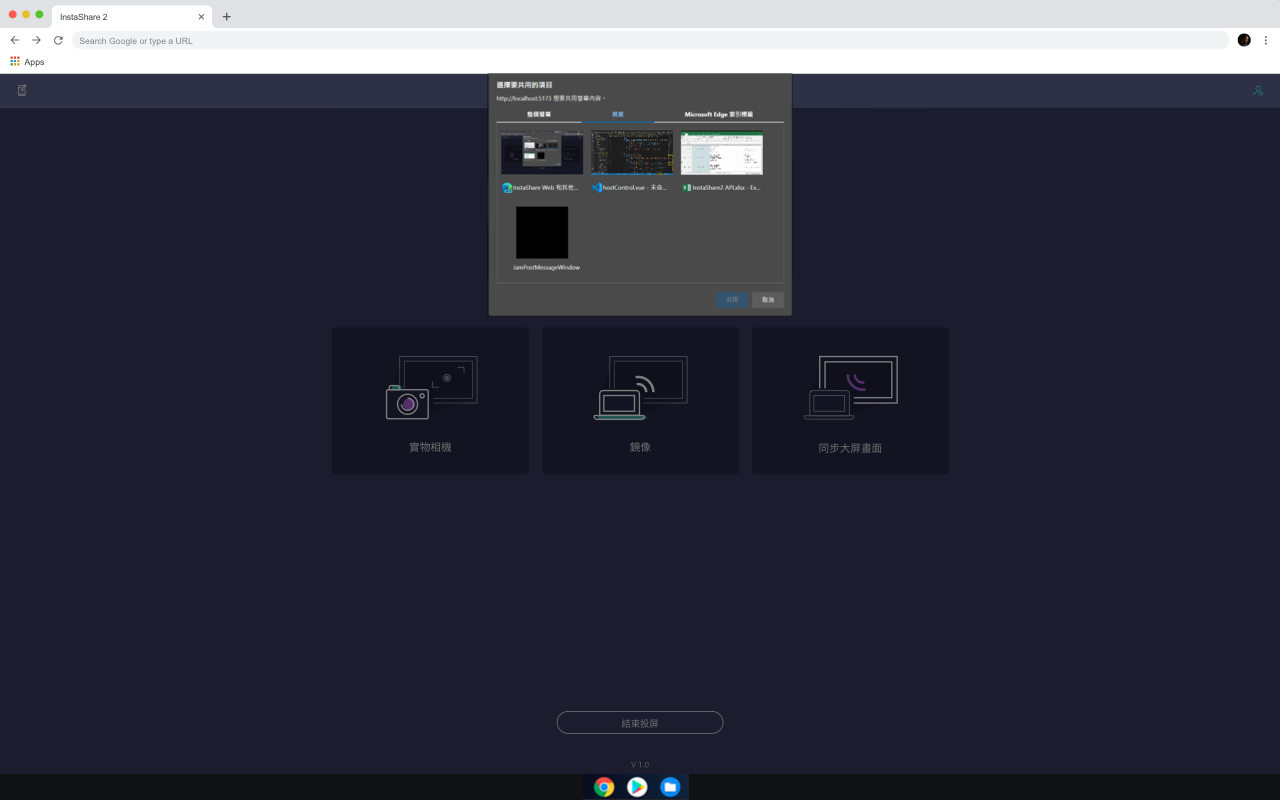Focus the Chrome address bar

click(x=650, y=40)
